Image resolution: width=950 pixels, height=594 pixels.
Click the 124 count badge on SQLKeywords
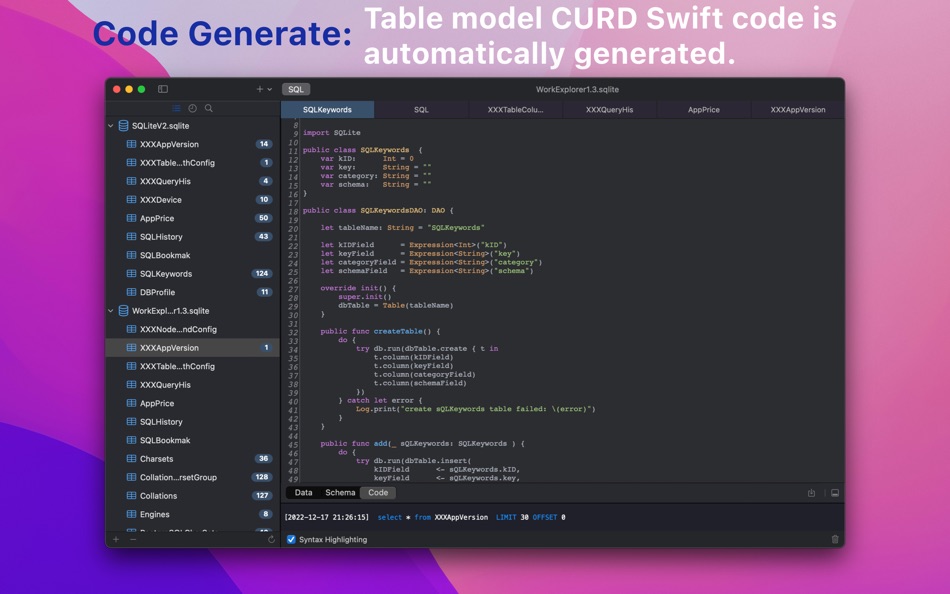[x=262, y=273]
